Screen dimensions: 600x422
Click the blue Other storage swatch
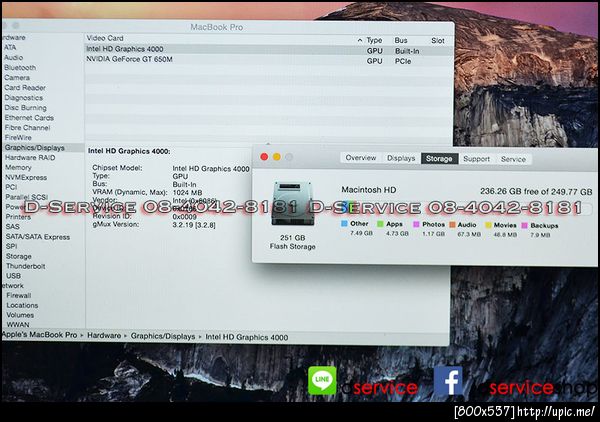[344, 224]
